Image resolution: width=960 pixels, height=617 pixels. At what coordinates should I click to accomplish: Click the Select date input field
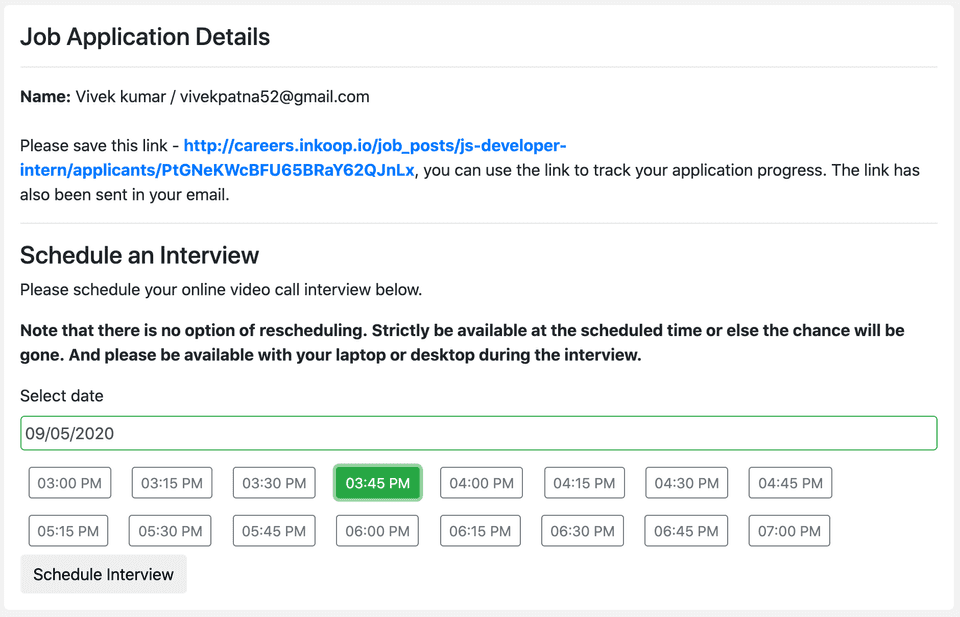coord(478,434)
